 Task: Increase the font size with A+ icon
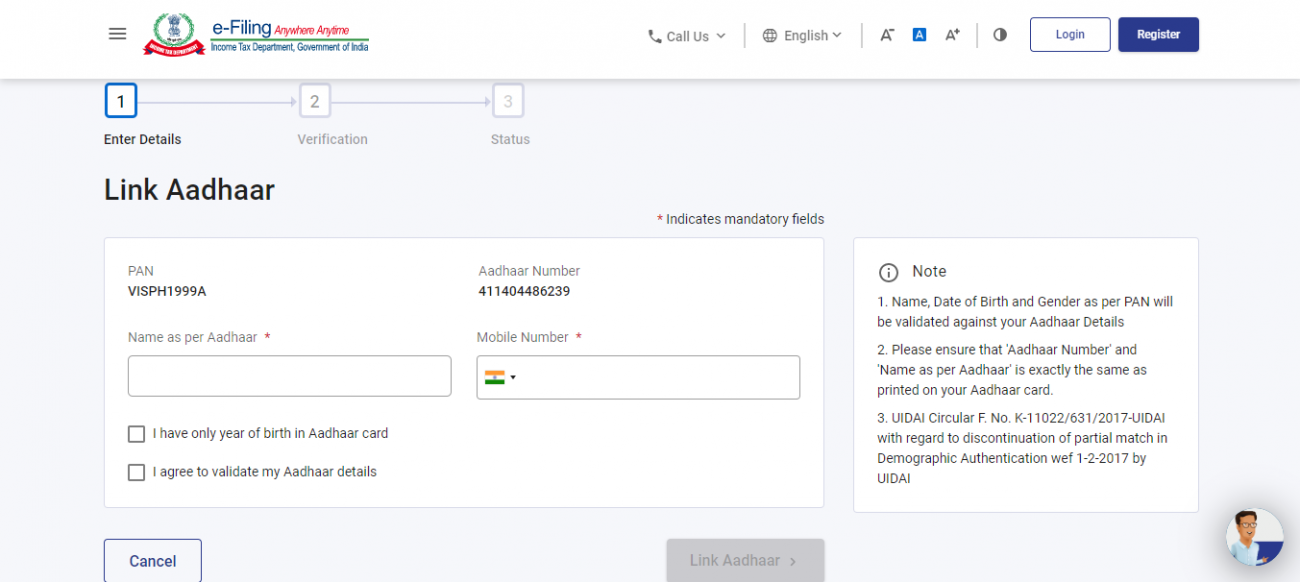[x=952, y=35]
